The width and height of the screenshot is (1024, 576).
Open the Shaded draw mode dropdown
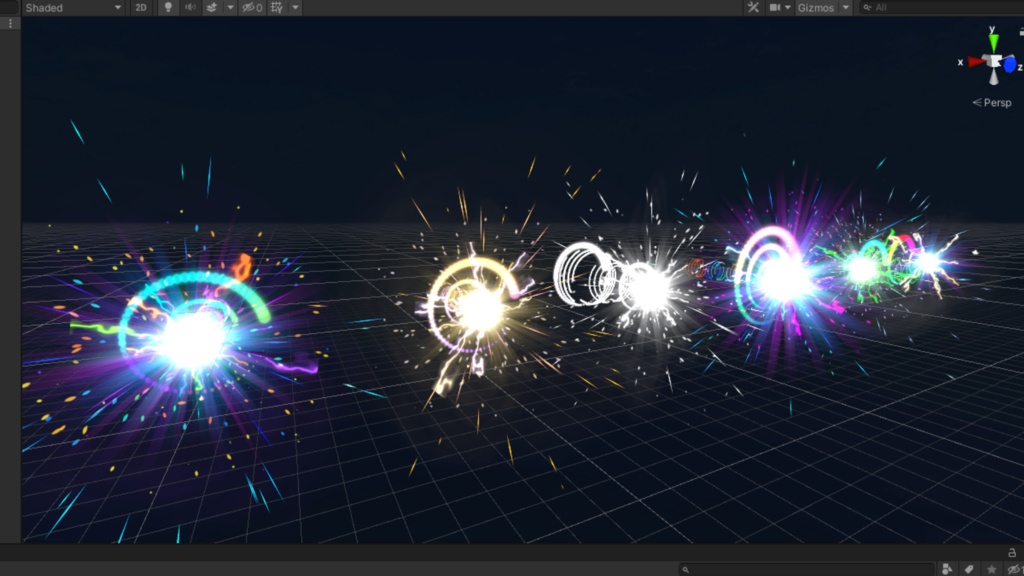pos(73,8)
